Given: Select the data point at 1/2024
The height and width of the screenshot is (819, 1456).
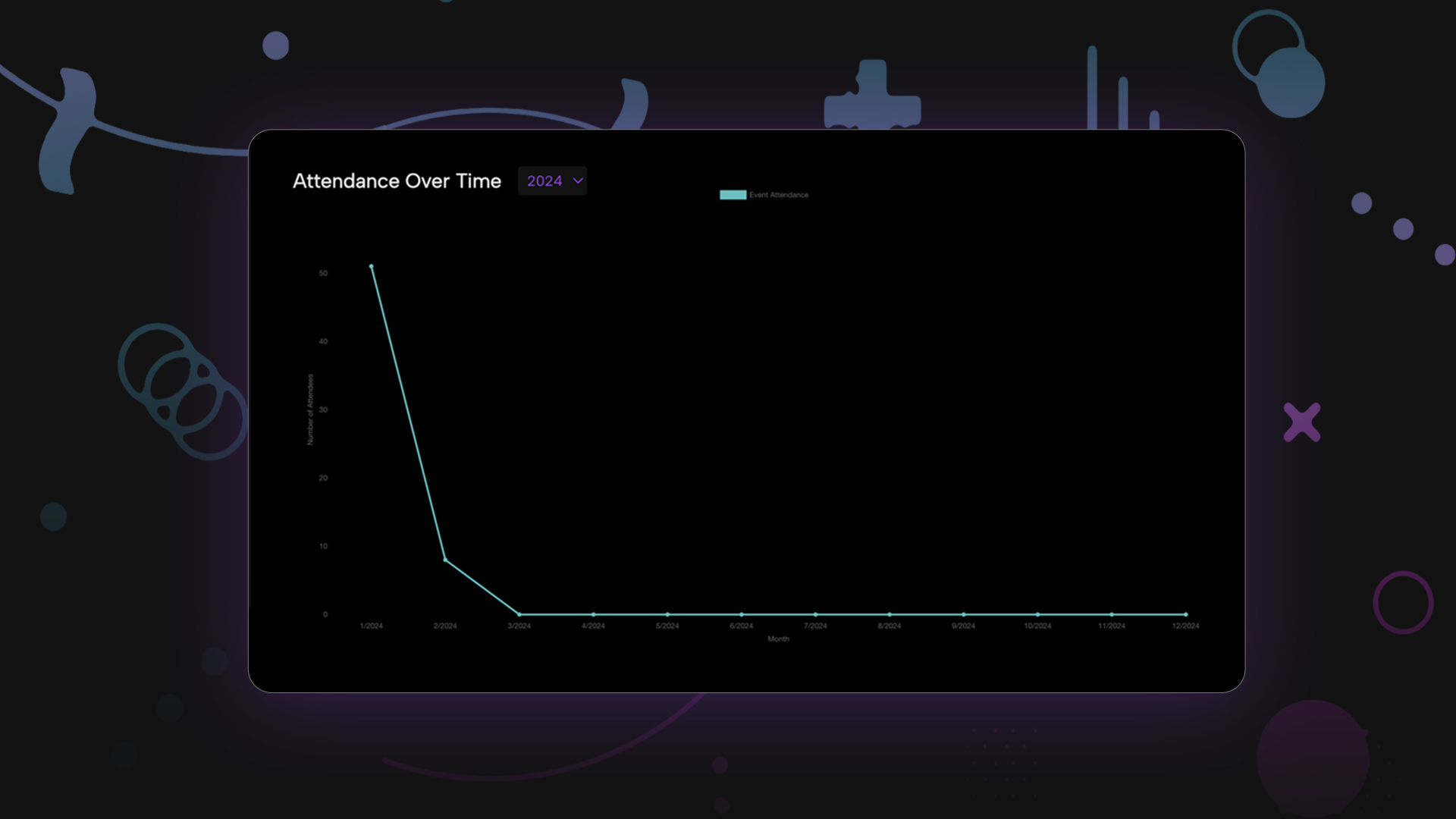Looking at the screenshot, I should tap(371, 266).
